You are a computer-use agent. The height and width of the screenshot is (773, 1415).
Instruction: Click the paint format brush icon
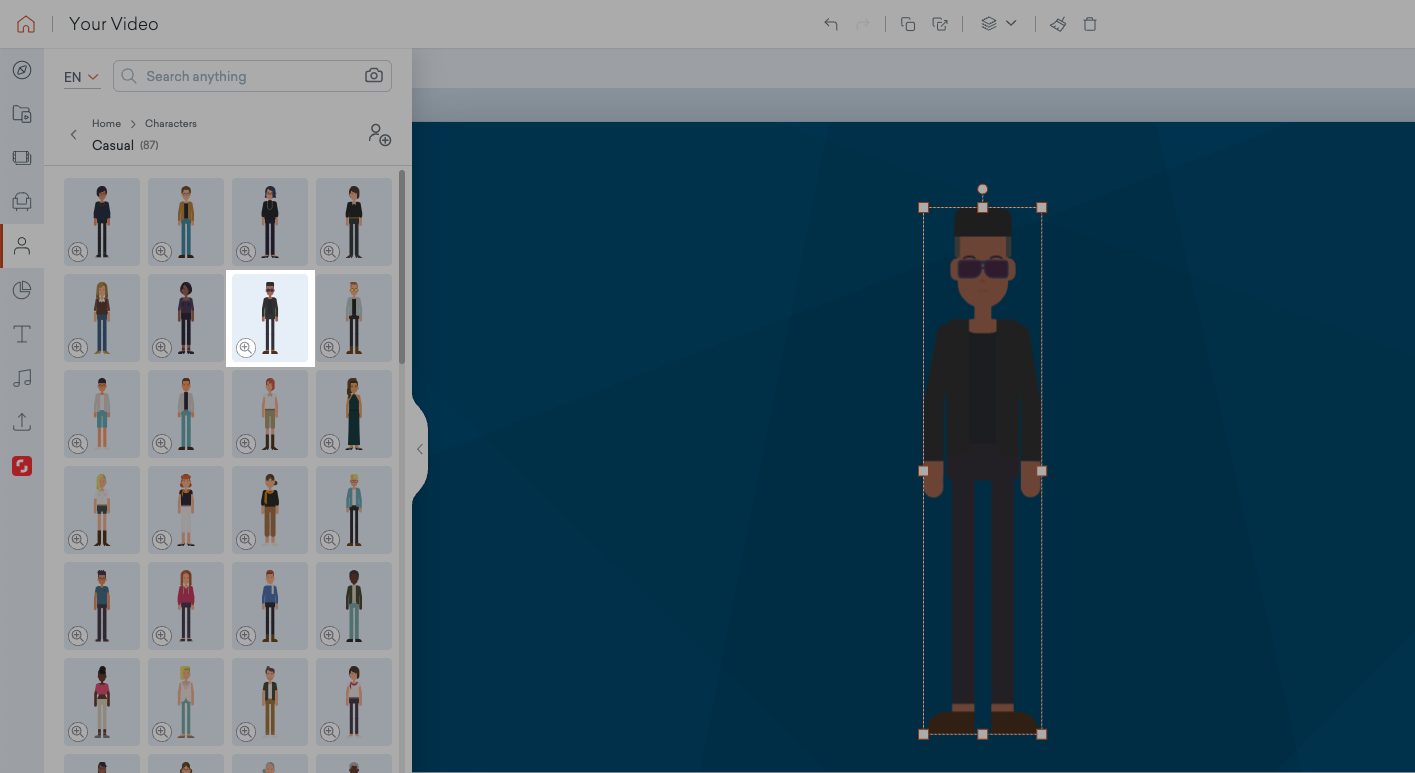coord(1058,24)
